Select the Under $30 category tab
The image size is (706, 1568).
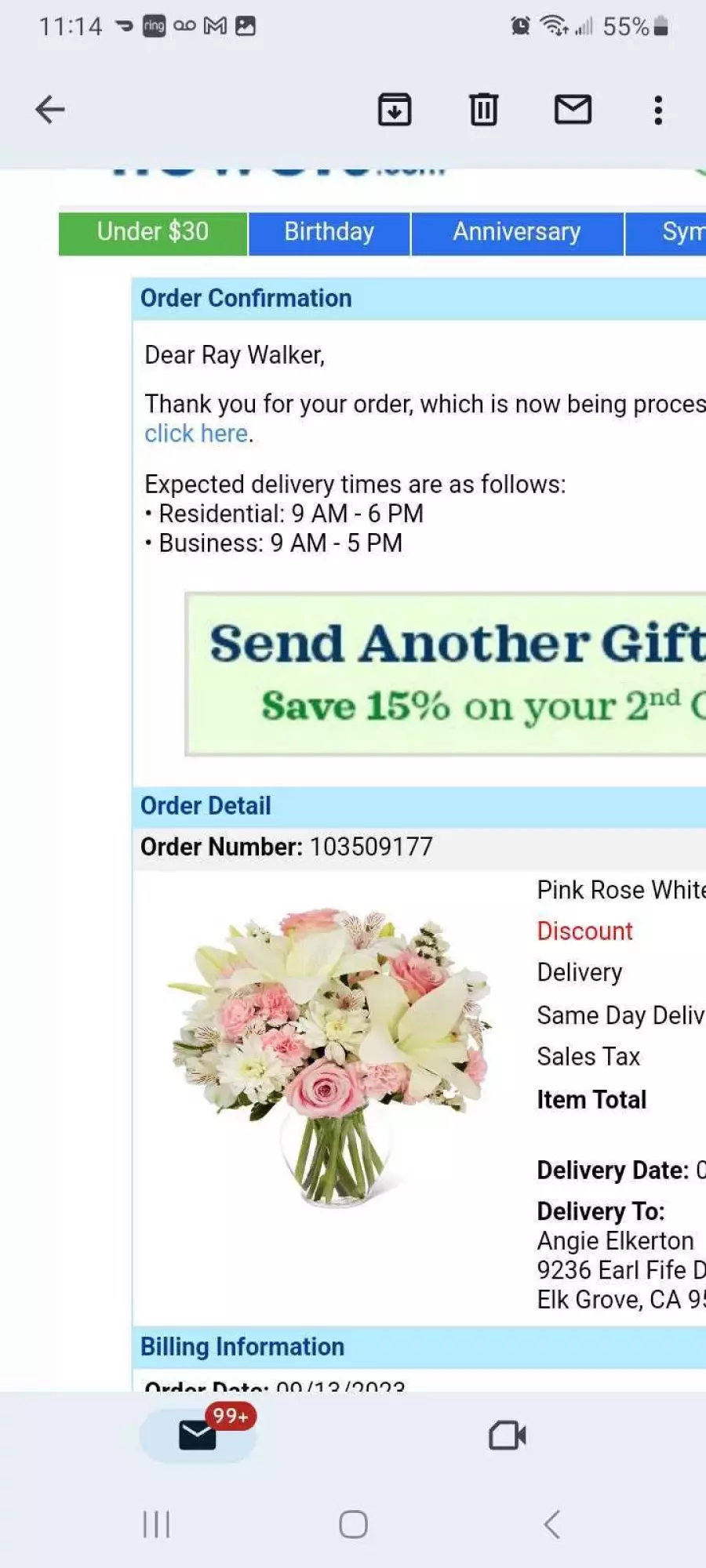pyautogui.click(x=153, y=233)
